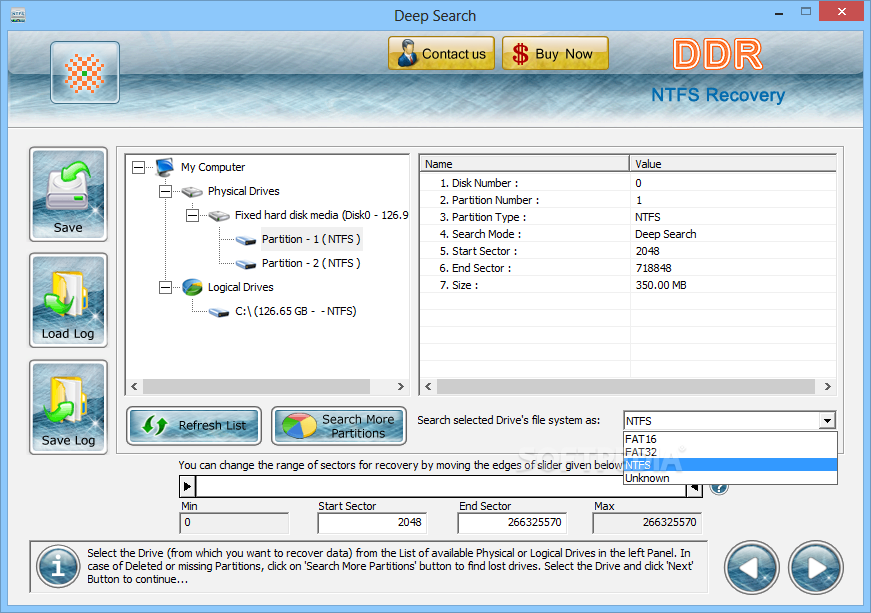Click the C:\ drive icon

219,312
